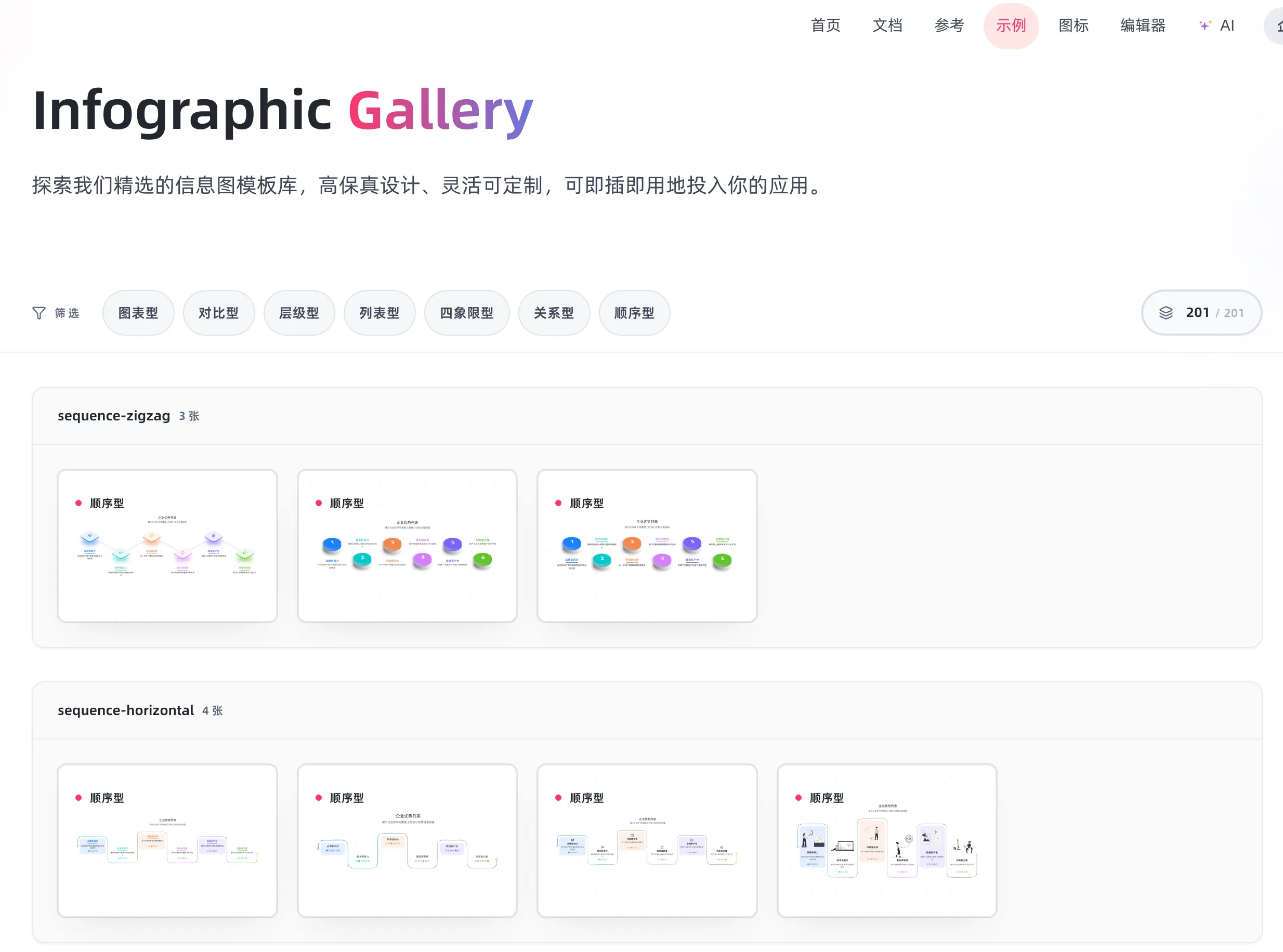The image size is (1283, 952).
Task: Collapse the sequence-horizontal section header
Action: pos(126,710)
